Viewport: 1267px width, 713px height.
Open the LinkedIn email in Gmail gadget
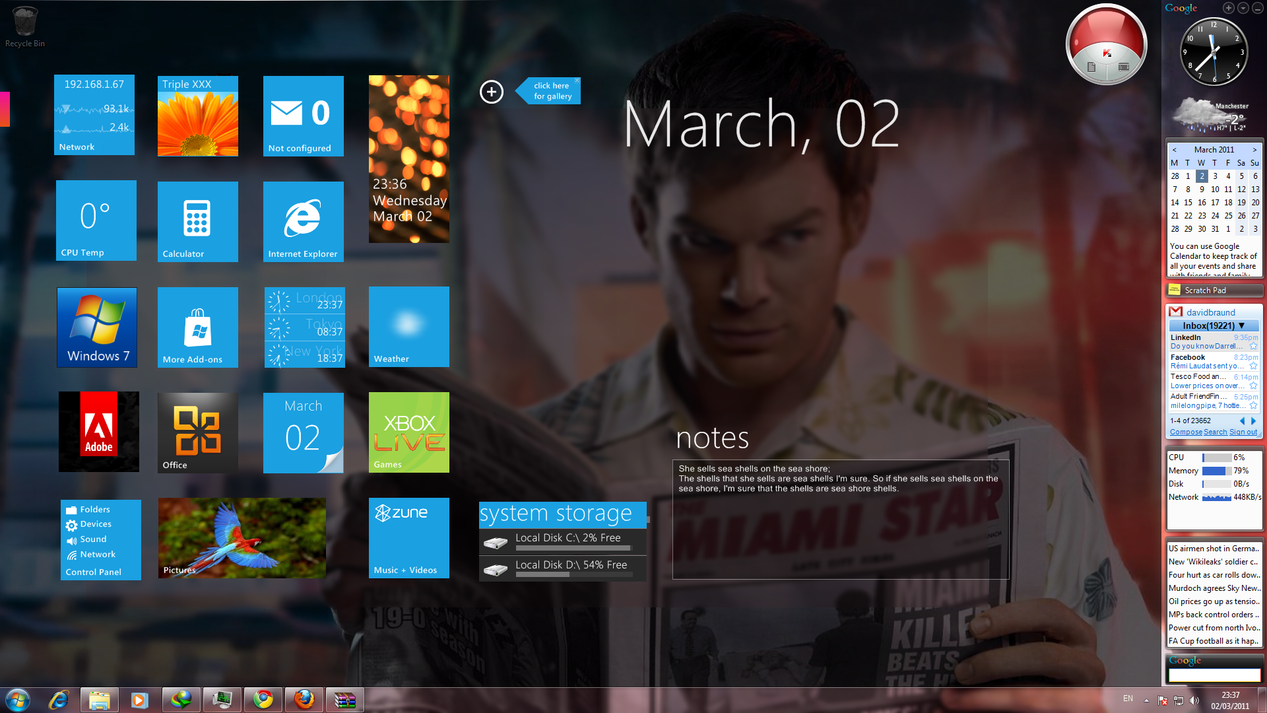point(1214,342)
